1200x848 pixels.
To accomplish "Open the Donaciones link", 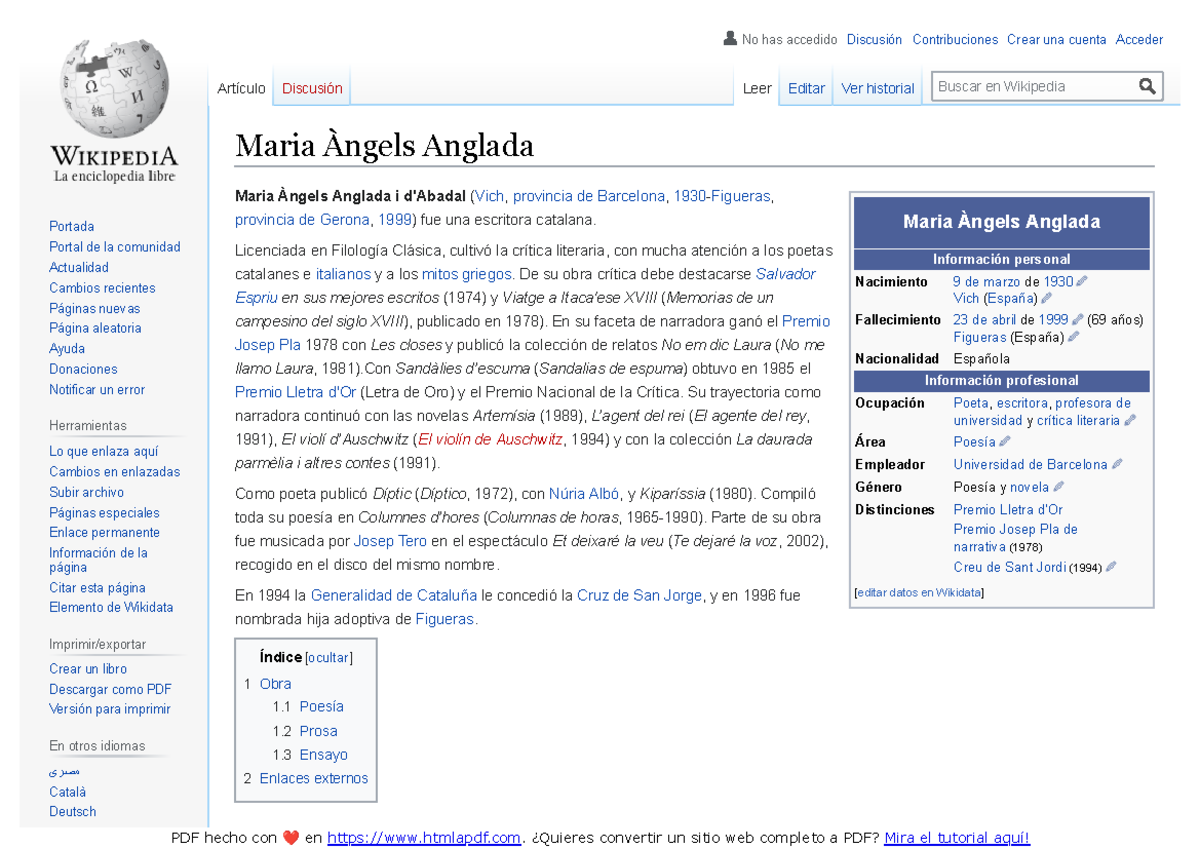I will tap(83, 369).
